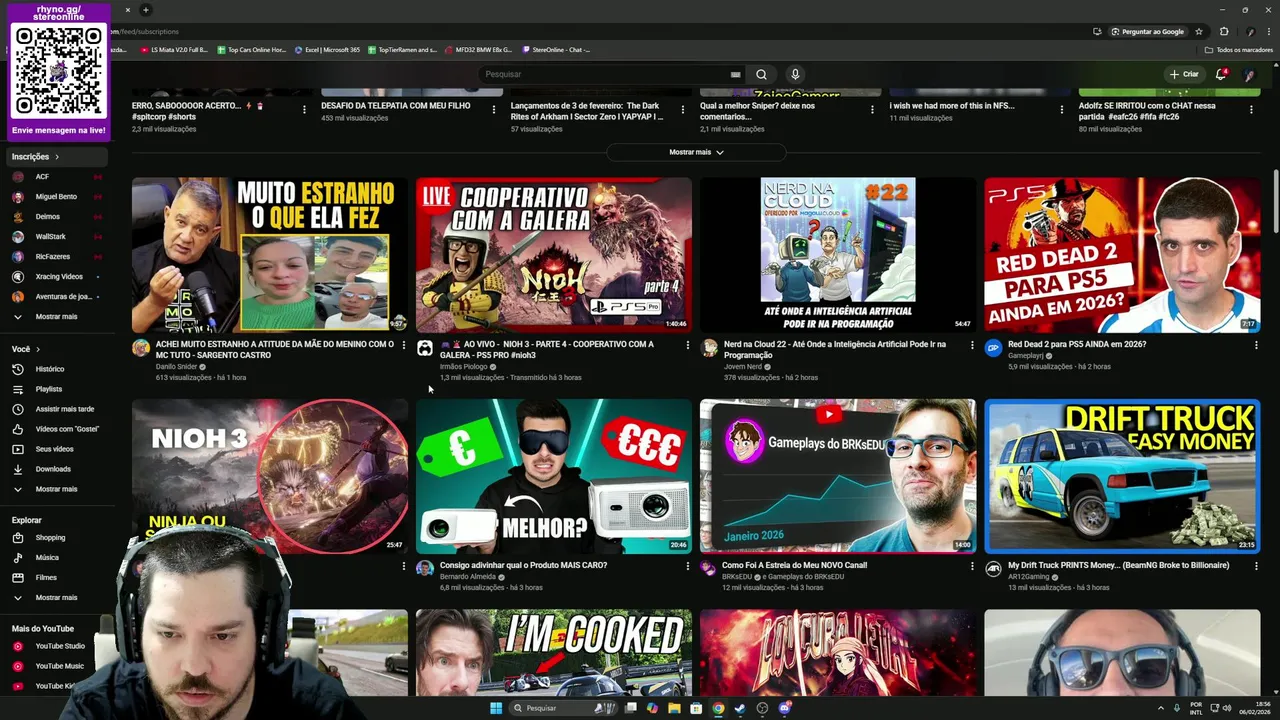1280x720 pixels.
Task: Open Assistir mais tarde list
Action: 55,409
